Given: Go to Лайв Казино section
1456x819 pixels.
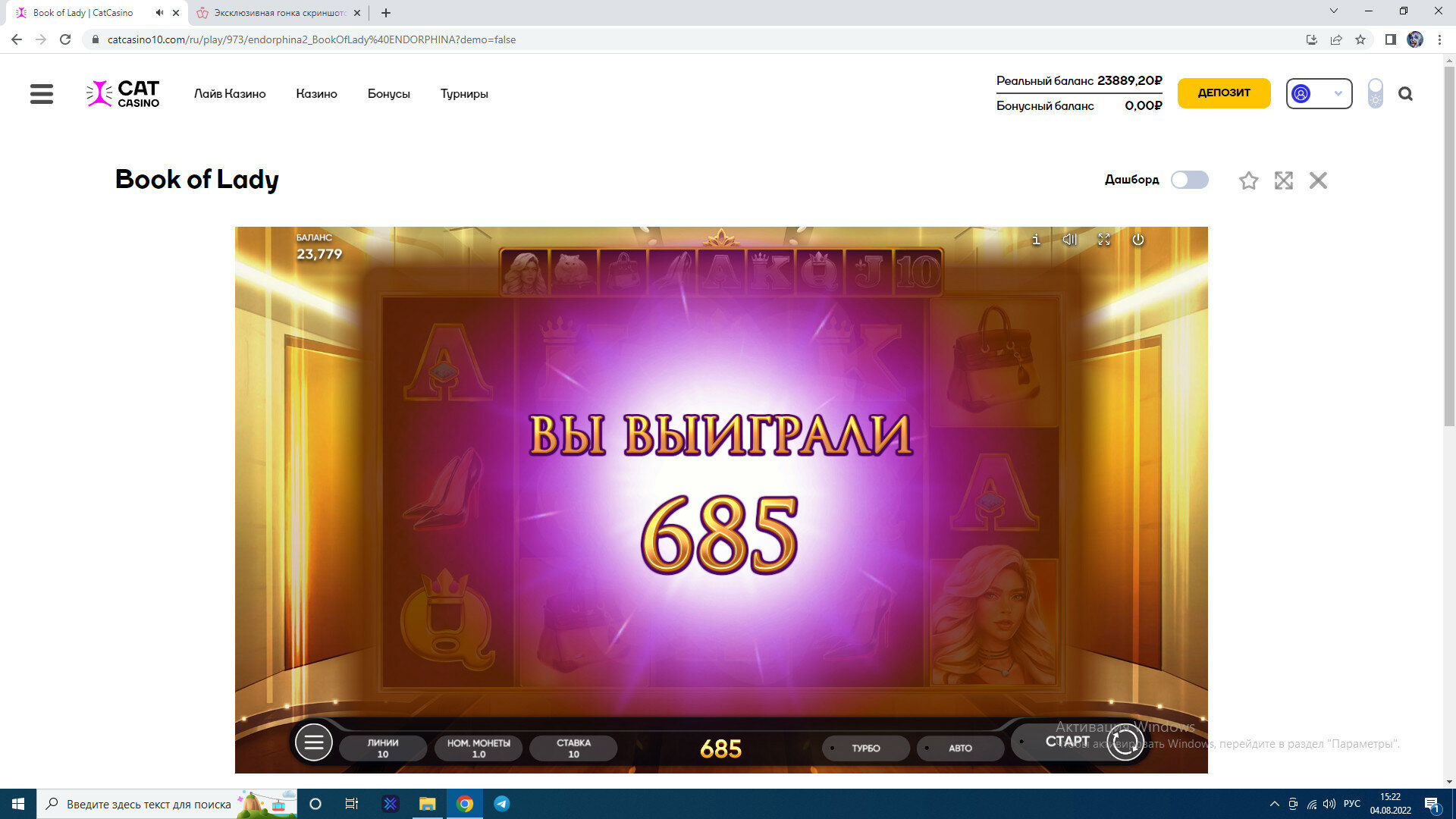Looking at the screenshot, I should point(230,94).
